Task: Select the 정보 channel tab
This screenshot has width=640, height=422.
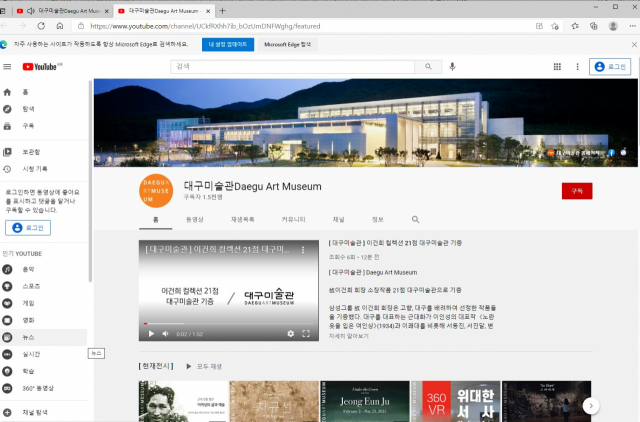Action: [x=378, y=220]
